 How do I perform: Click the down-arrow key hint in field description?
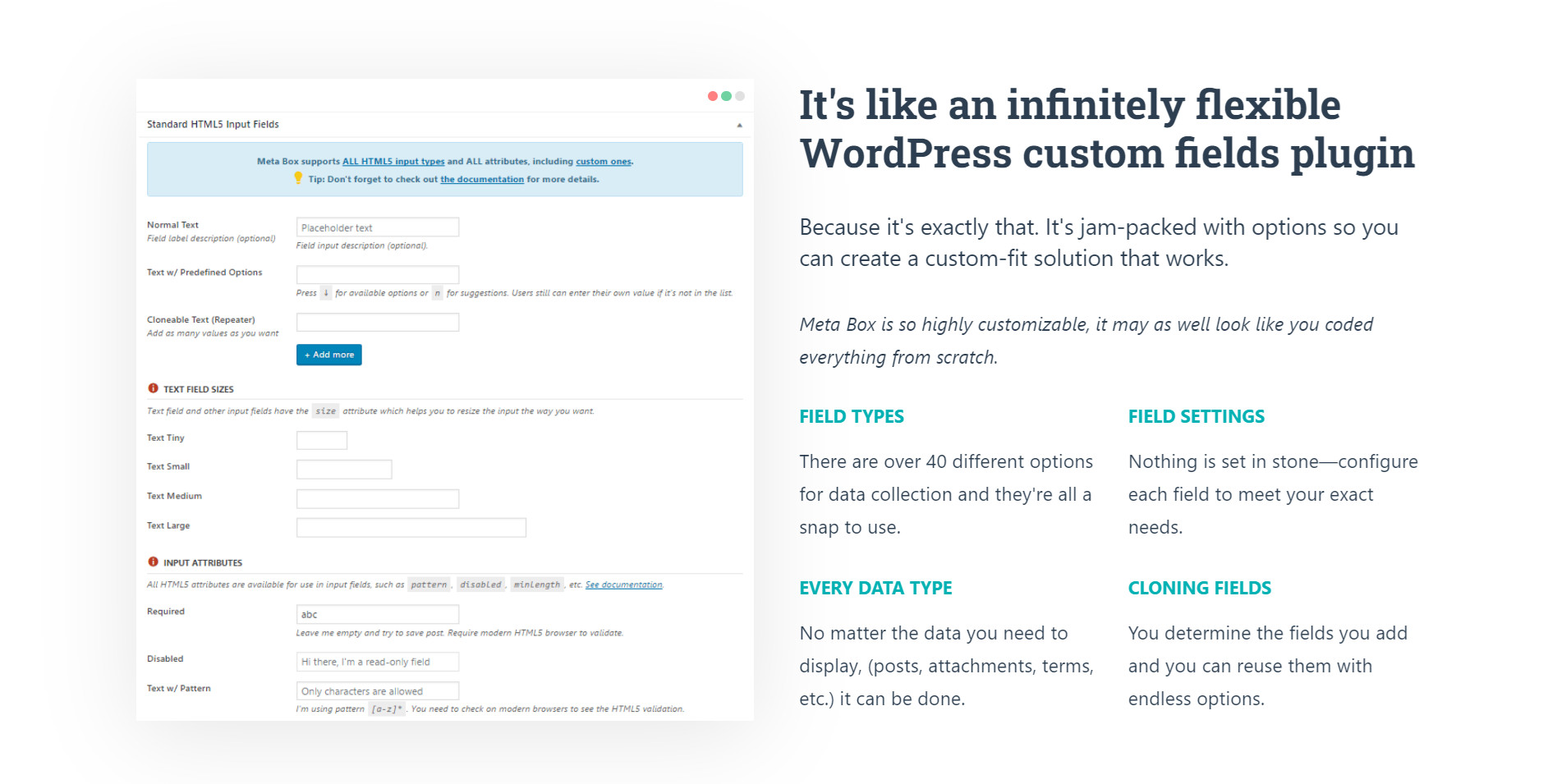pos(326,293)
